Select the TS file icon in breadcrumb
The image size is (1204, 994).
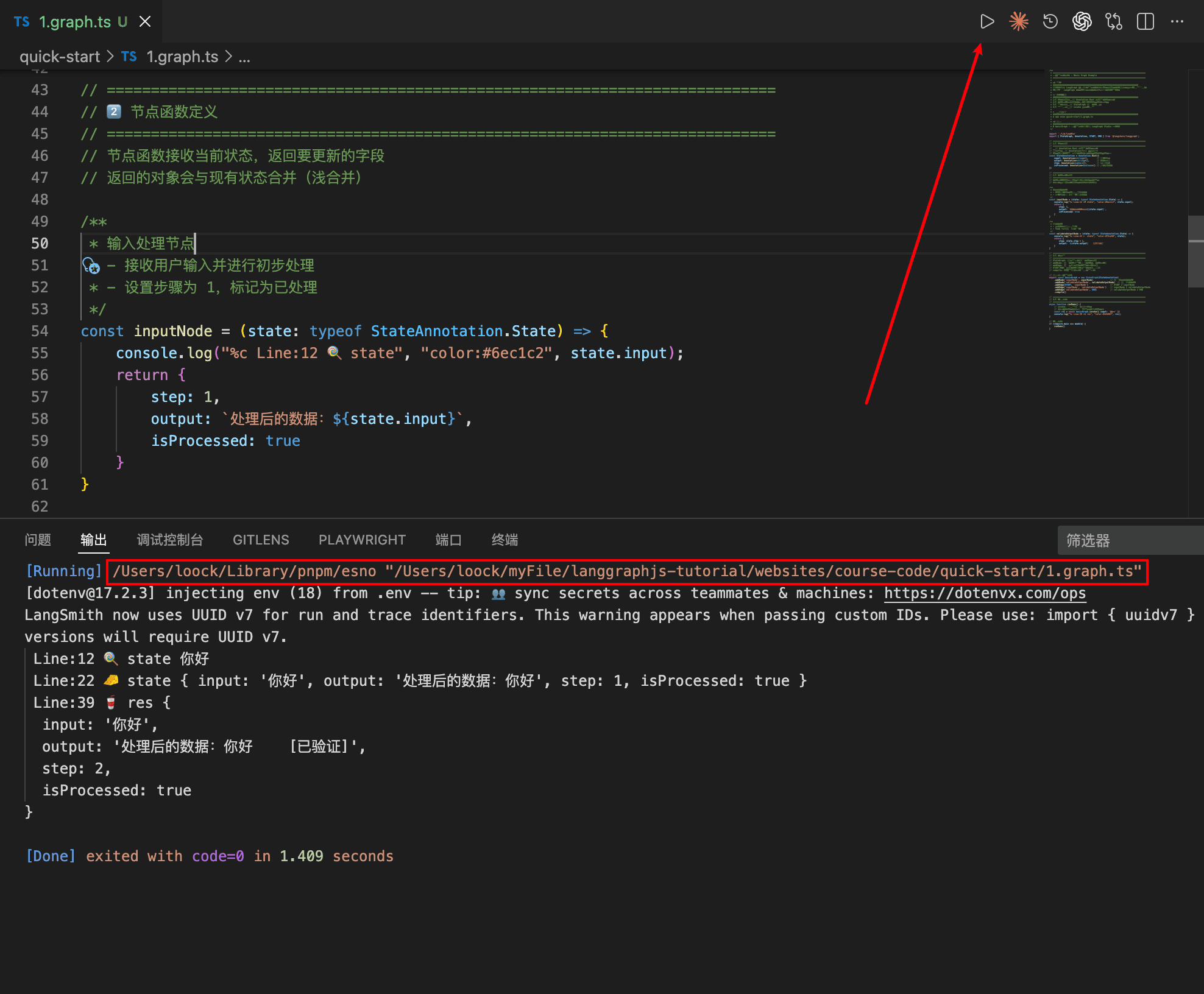point(129,56)
